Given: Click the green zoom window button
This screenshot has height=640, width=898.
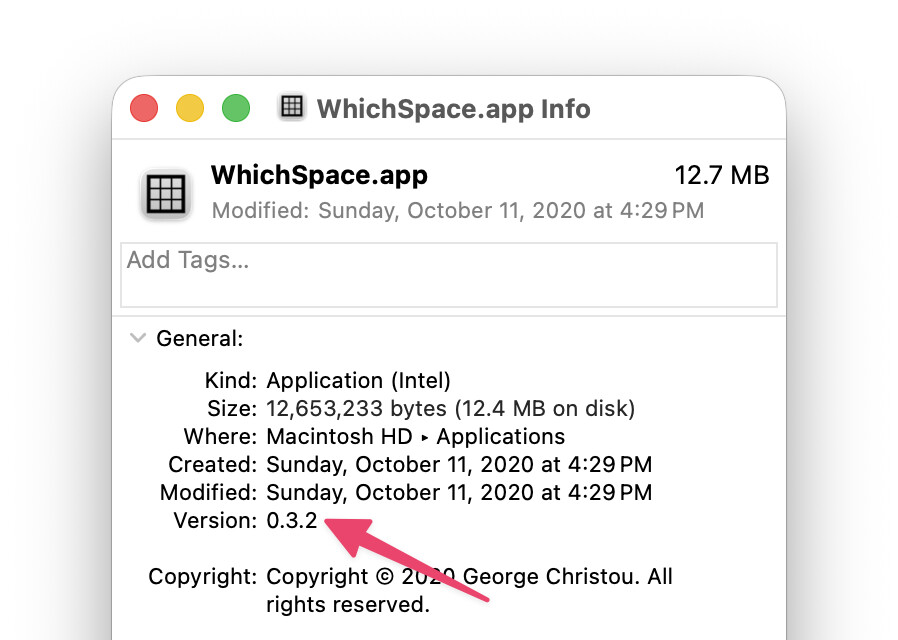Looking at the screenshot, I should [236, 108].
